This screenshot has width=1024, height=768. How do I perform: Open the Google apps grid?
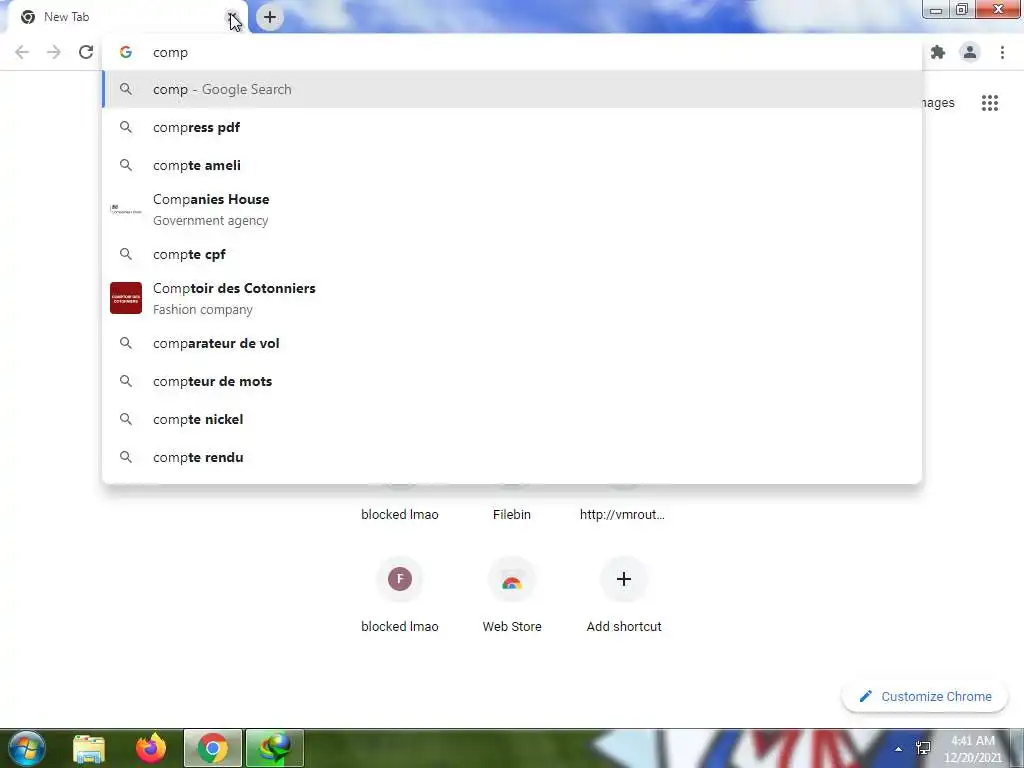(990, 103)
